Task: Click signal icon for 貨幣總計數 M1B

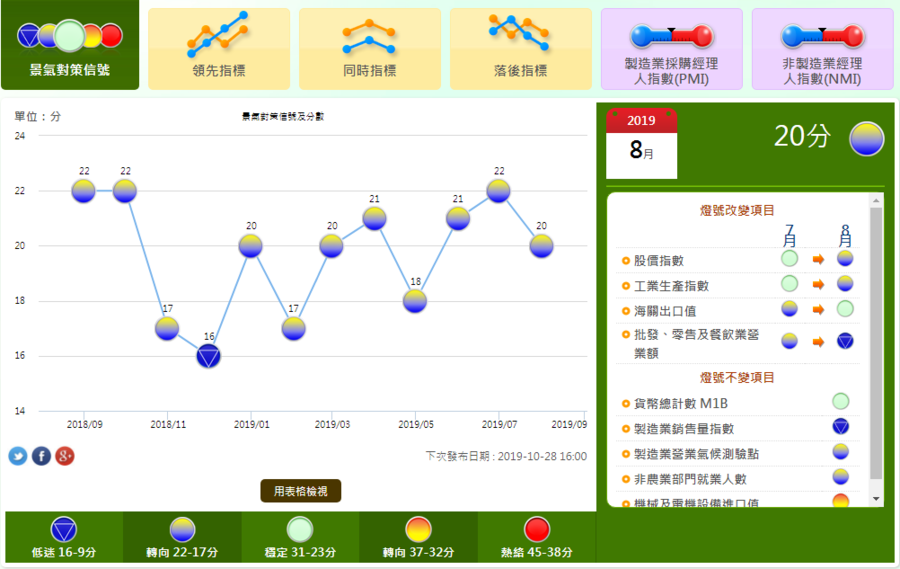Action: pyautogui.click(x=841, y=402)
